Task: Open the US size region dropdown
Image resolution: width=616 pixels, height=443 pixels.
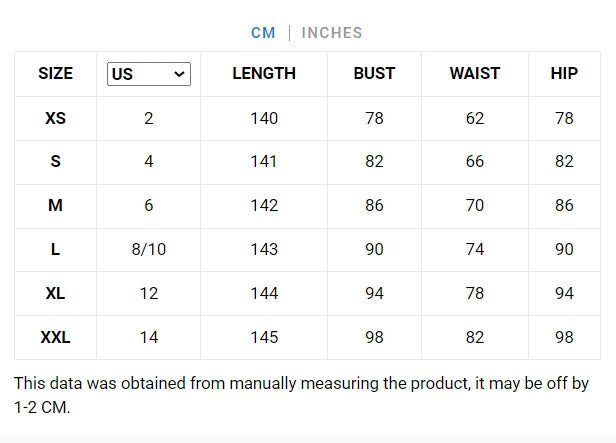Action: (149, 74)
